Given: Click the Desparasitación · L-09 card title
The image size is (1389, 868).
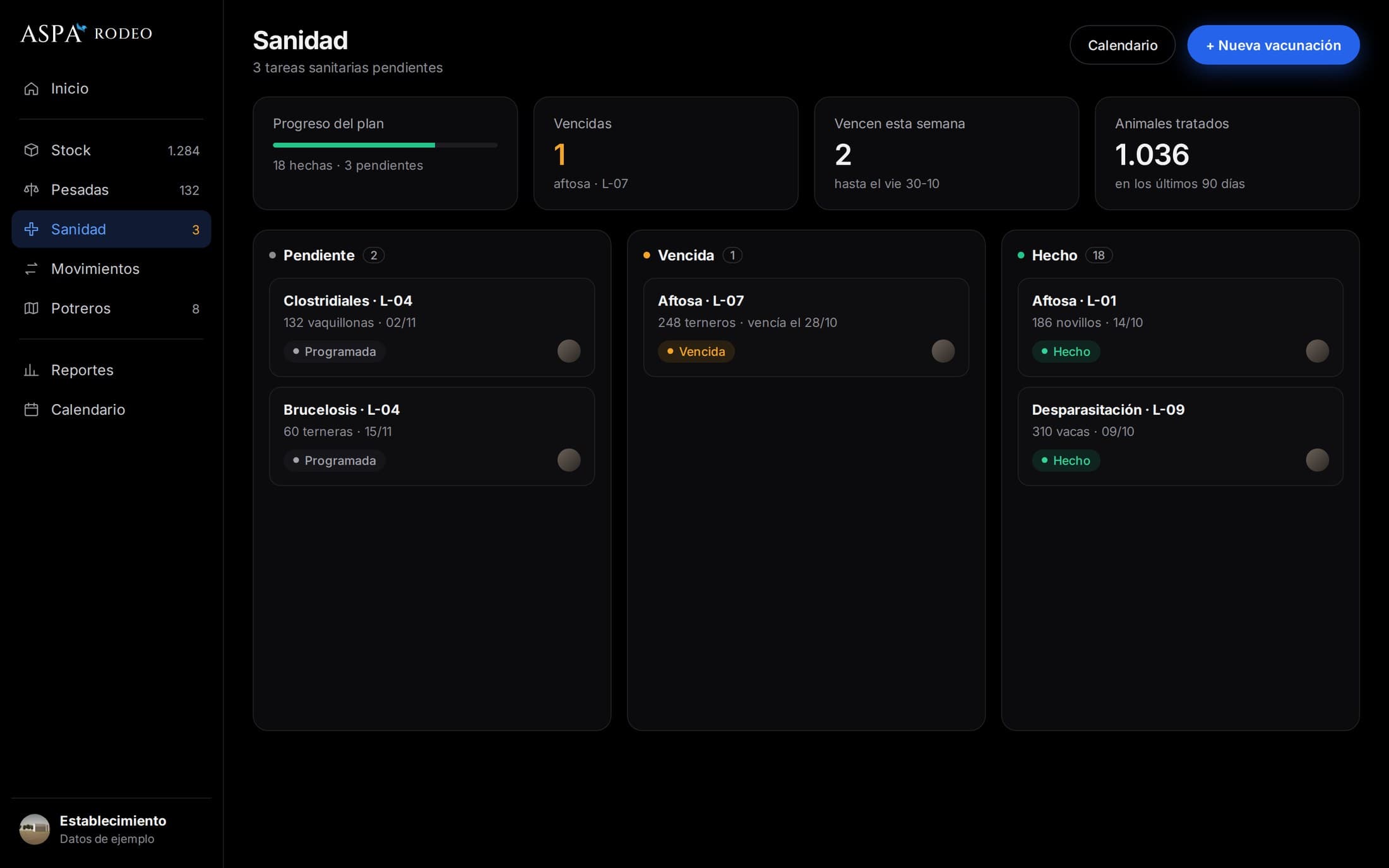Looking at the screenshot, I should (x=1108, y=410).
